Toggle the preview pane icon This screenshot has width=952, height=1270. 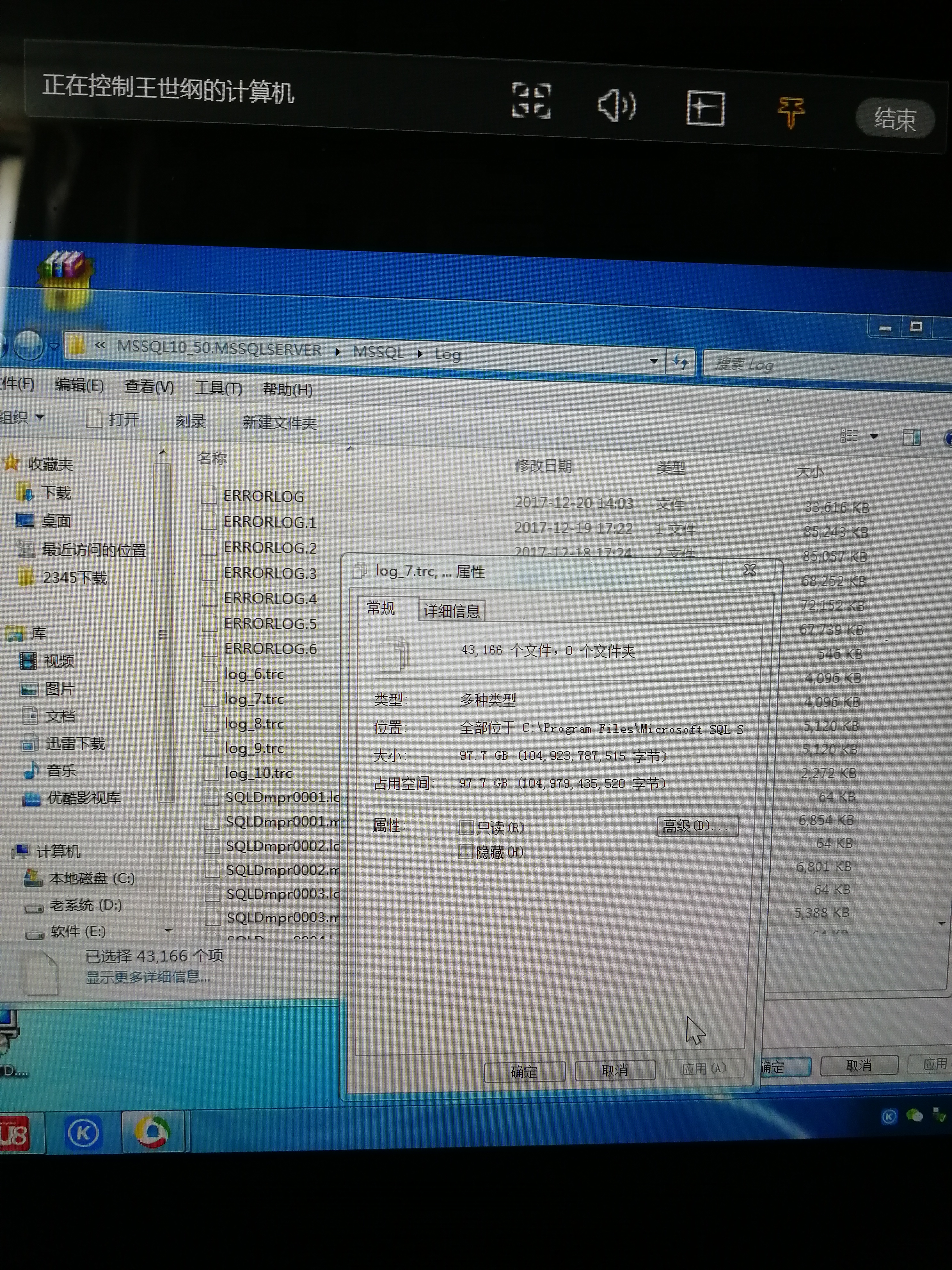point(912,438)
